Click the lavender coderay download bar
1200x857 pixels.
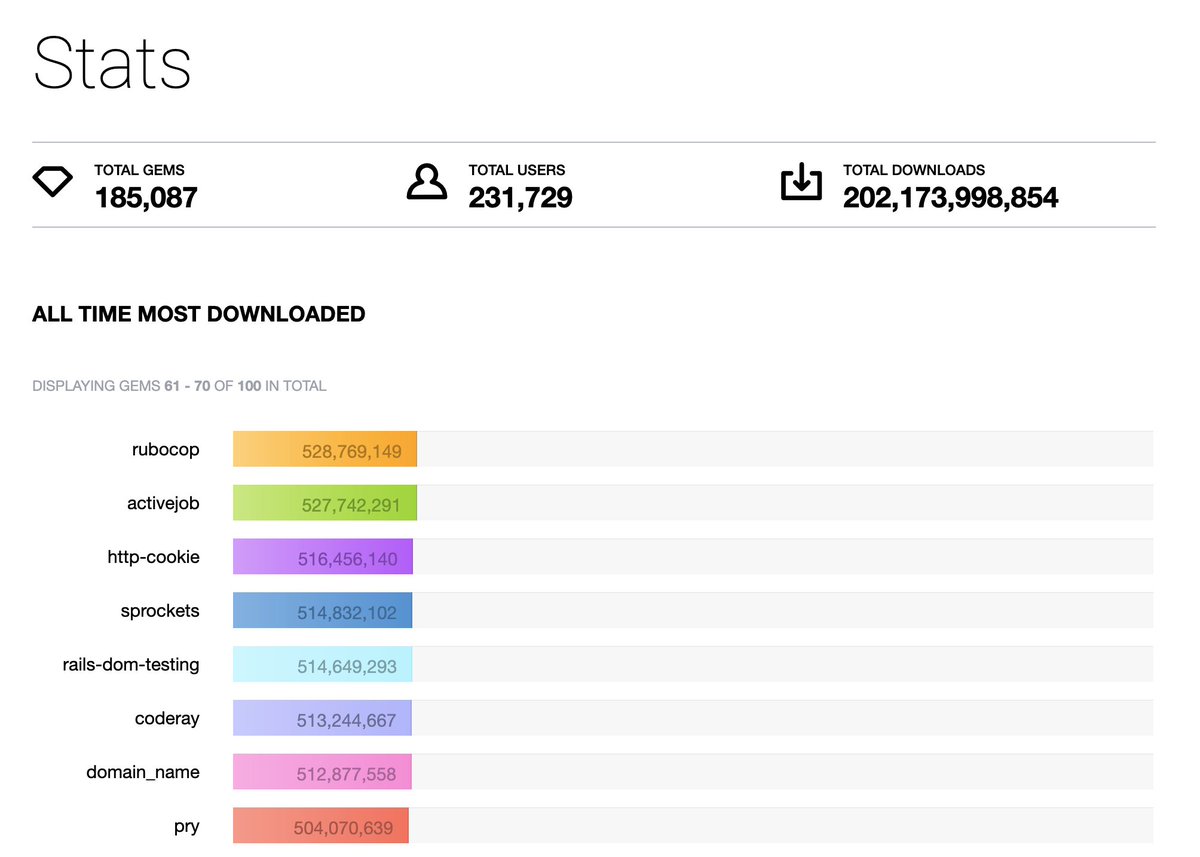(x=322, y=719)
